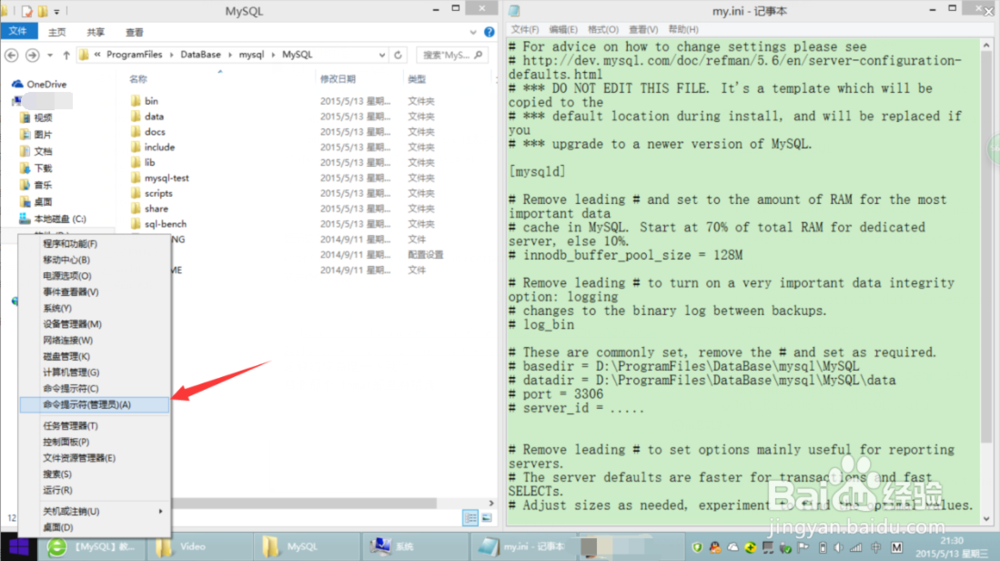Switch Explorer to large icons view

[x=487, y=518]
